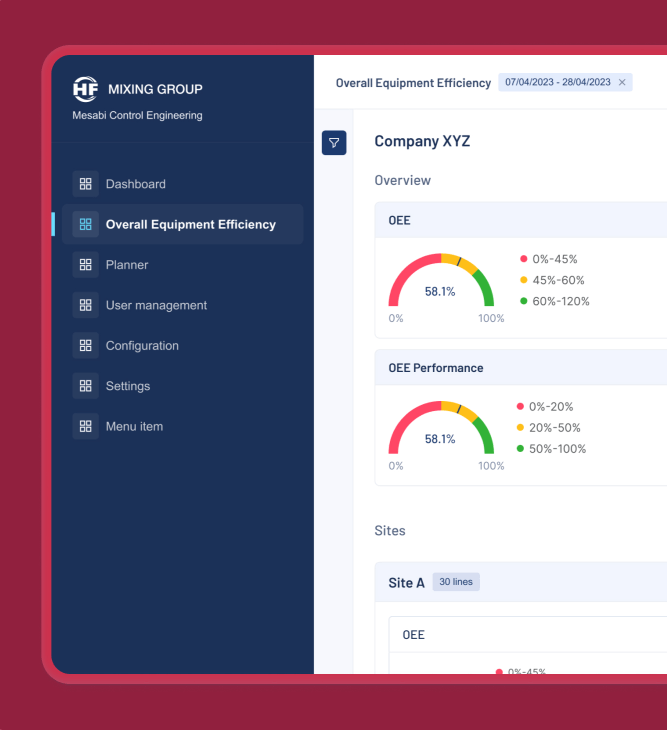Click the green 60%-120% legend dot

[x=524, y=301]
